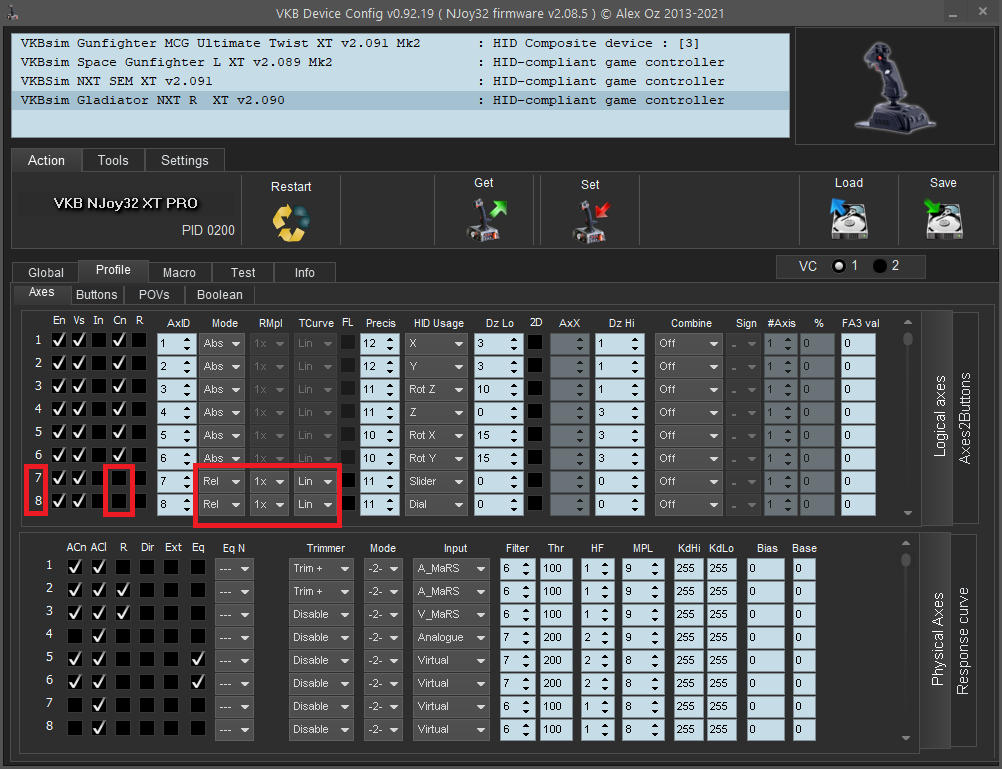
Task: Click the Save profile disk icon
Action: click(942, 218)
